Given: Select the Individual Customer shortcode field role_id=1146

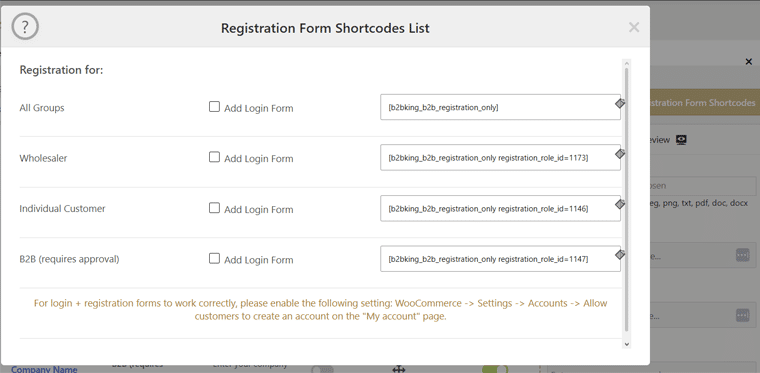Looking at the screenshot, I should (500, 208).
